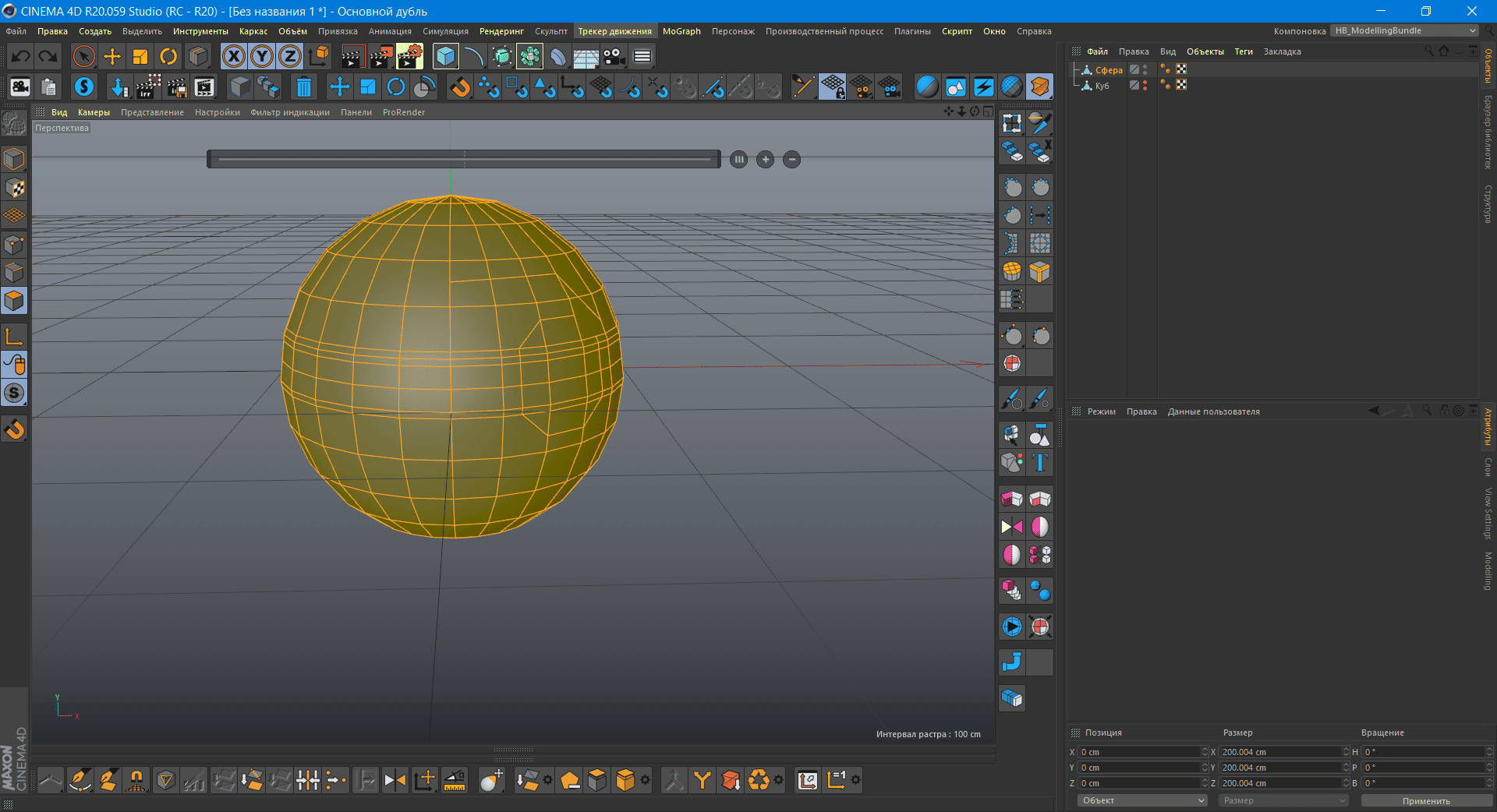Select the Move tool in top toolbar

click(x=111, y=56)
